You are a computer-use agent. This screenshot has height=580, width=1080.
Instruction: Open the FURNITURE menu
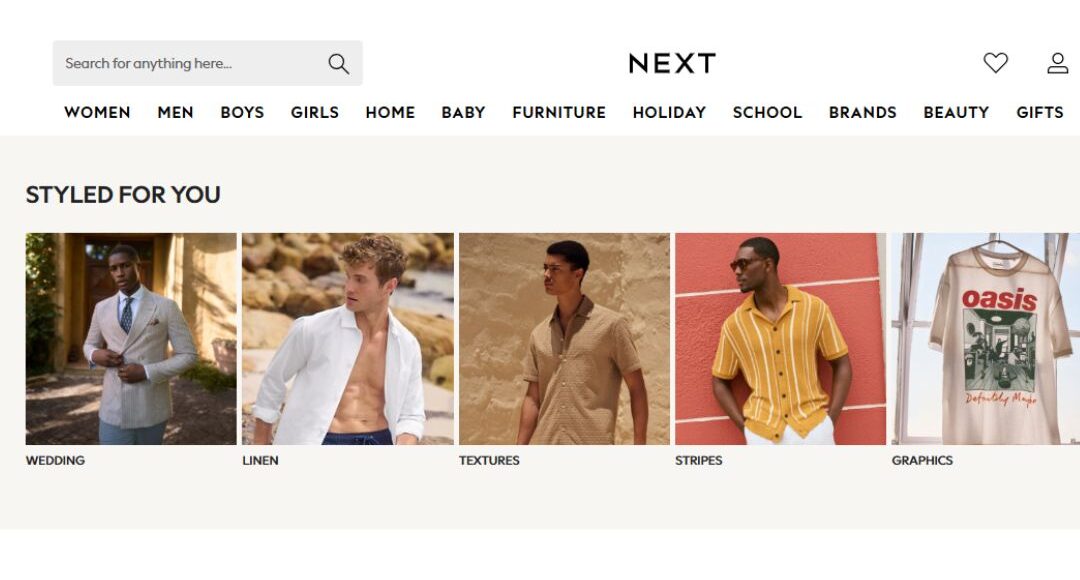coord(559,112)
